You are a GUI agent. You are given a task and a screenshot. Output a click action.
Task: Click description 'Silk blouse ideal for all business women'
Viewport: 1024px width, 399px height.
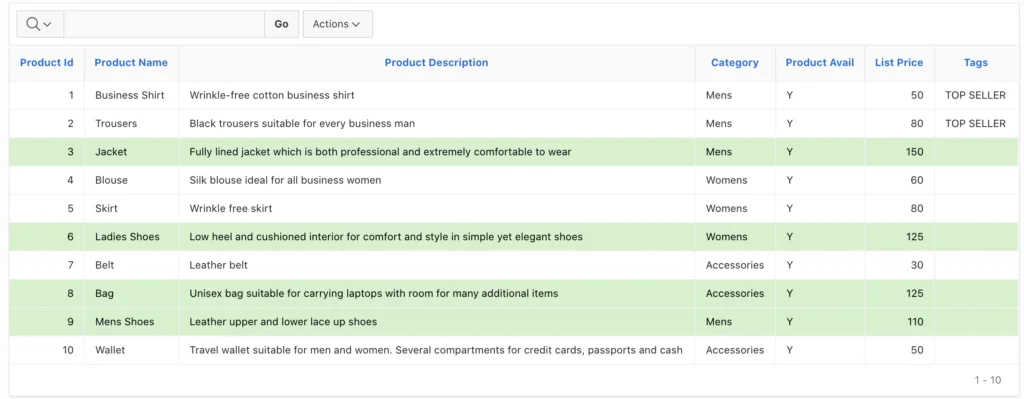pyautogui.click(x=285, y=180)
